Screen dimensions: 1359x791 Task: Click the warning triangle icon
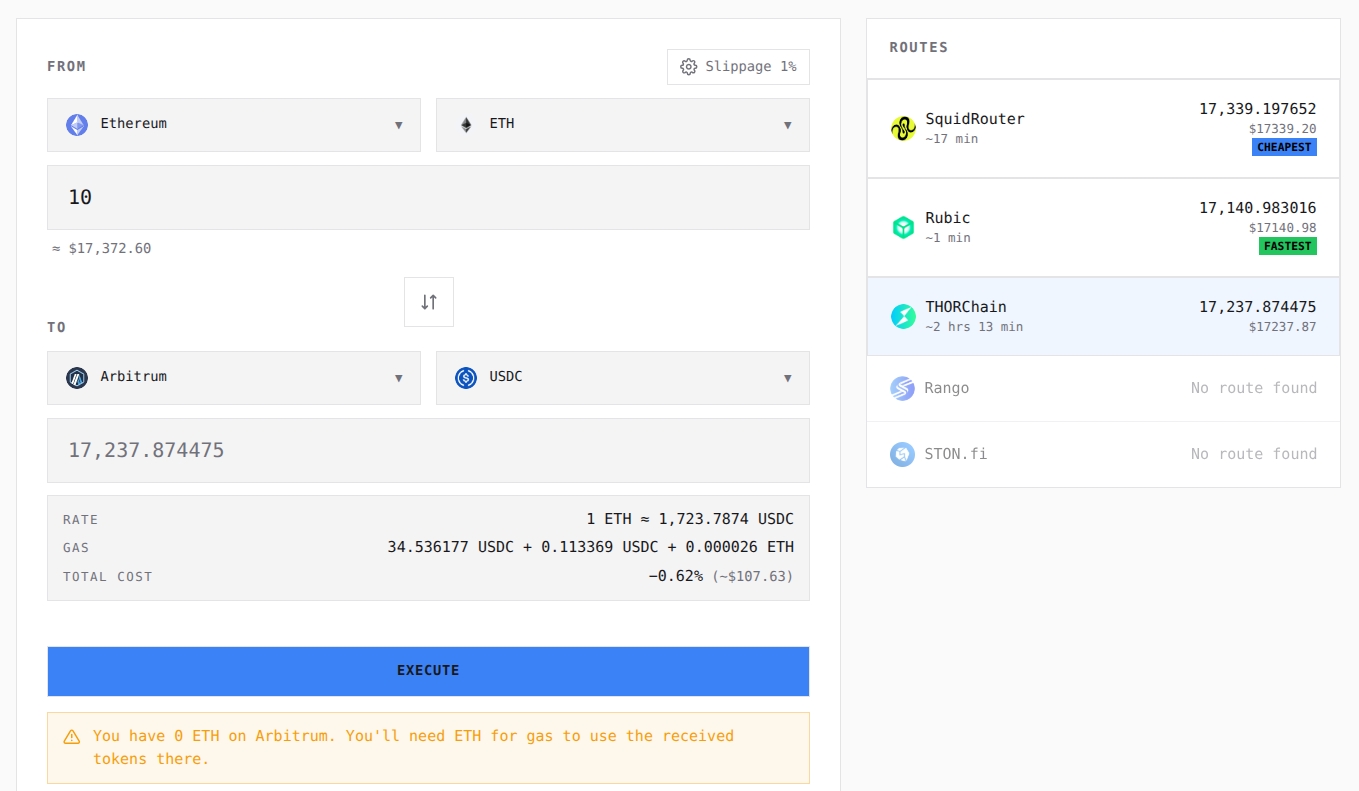72,737
